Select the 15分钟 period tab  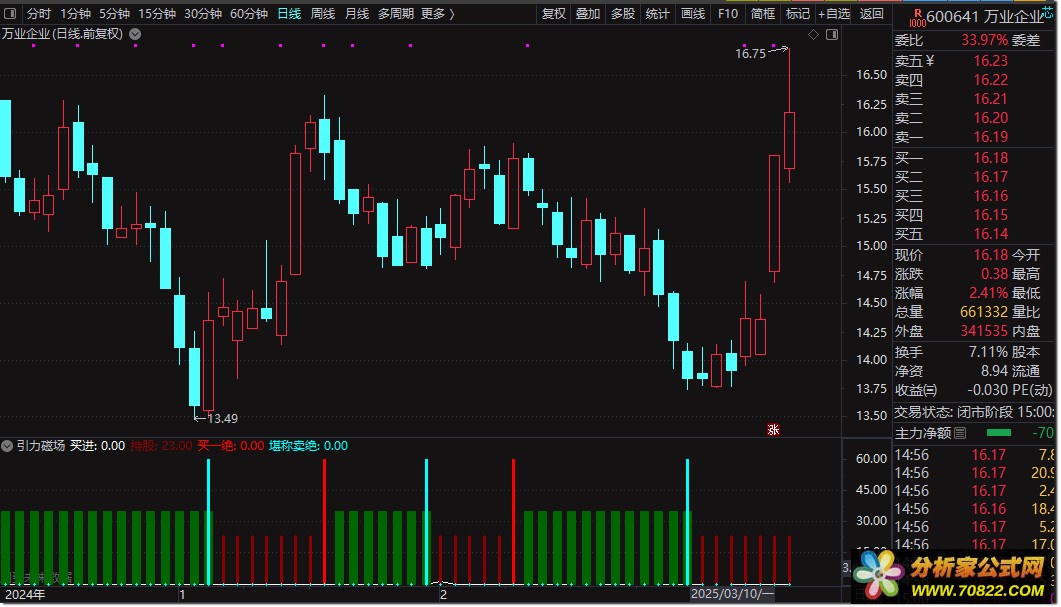[157, 14]
